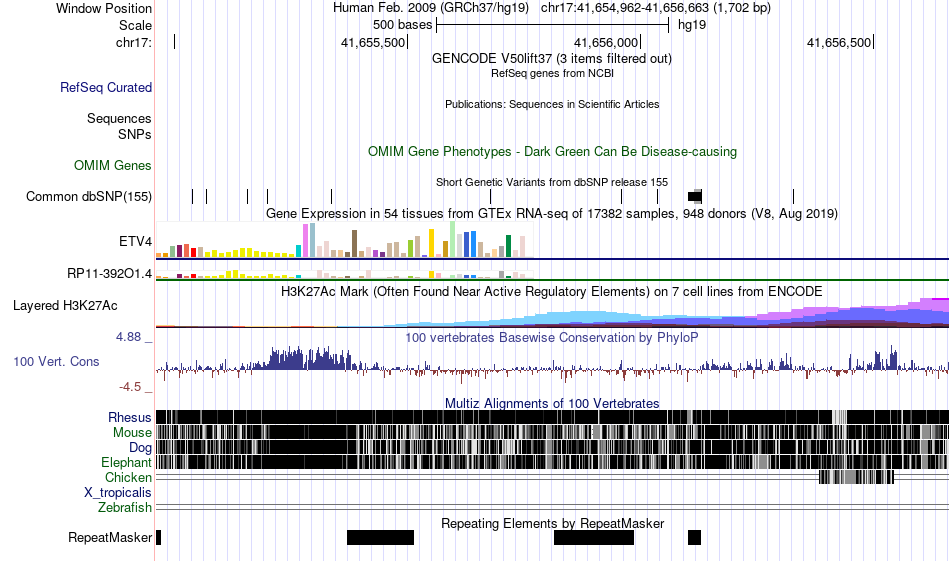This screenshot has width=950, height=561.
Task: Click the 4.88 upper conservation scale value
Action: pyautogui.click(x=128, y=337)
